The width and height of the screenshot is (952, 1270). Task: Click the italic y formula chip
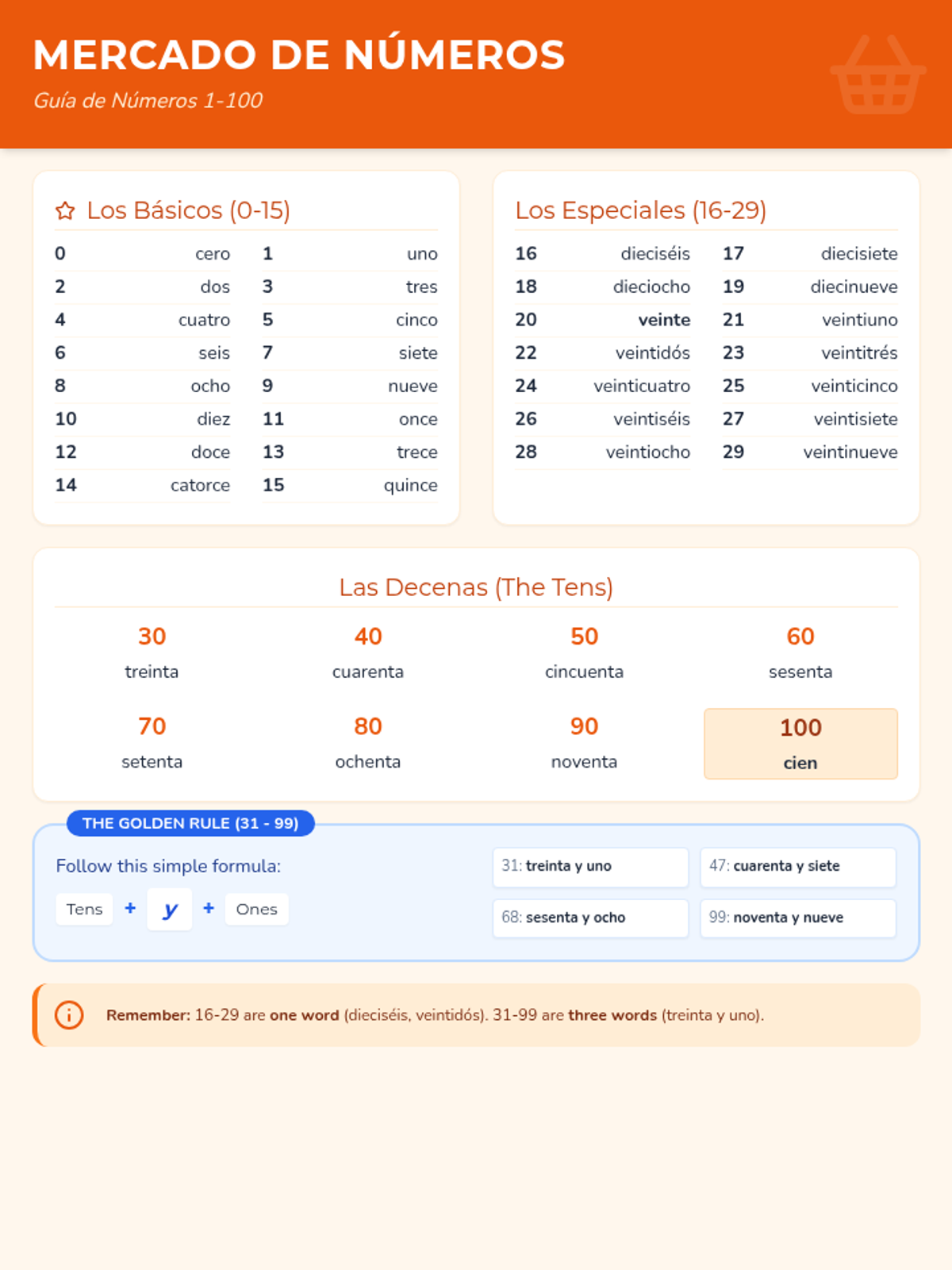click(170, 909)
